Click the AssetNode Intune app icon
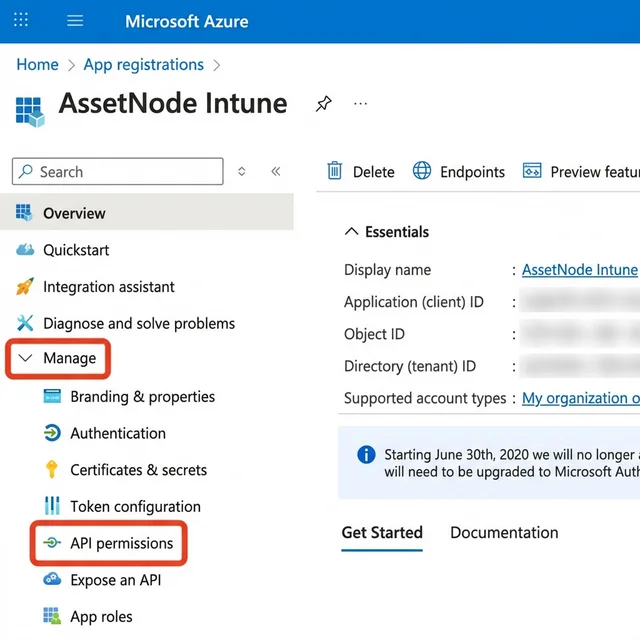Viewport: 640px width, 640px height. pos(30,111)
